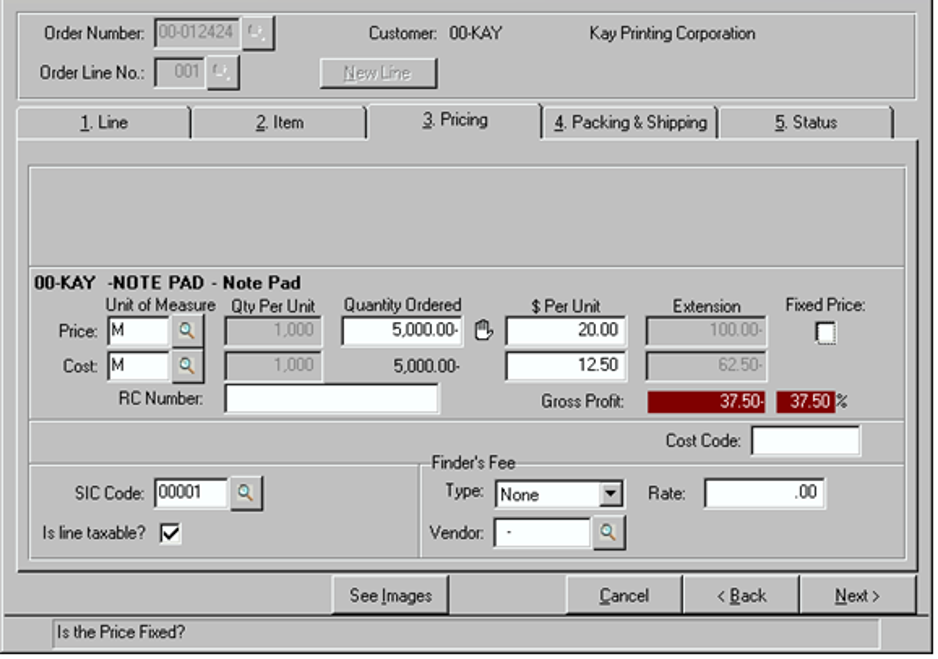The height and width of the screenshot is (659, 938).
Task: Click the Cost unit of measure field
Action: pyautogui.click(x=139, y=365)
